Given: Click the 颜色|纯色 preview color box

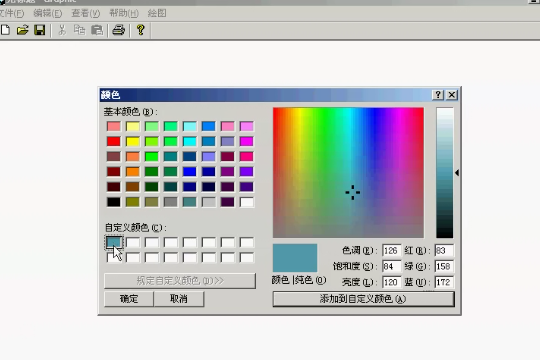Looking at the screenshot, I should [295, 258].
